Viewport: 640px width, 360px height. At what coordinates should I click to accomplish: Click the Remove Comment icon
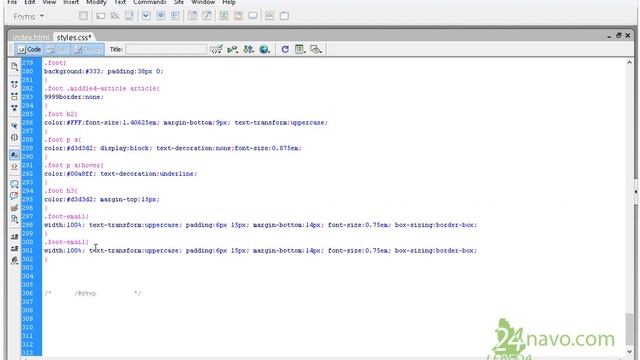pyautogui.click(x=14, y=196)
